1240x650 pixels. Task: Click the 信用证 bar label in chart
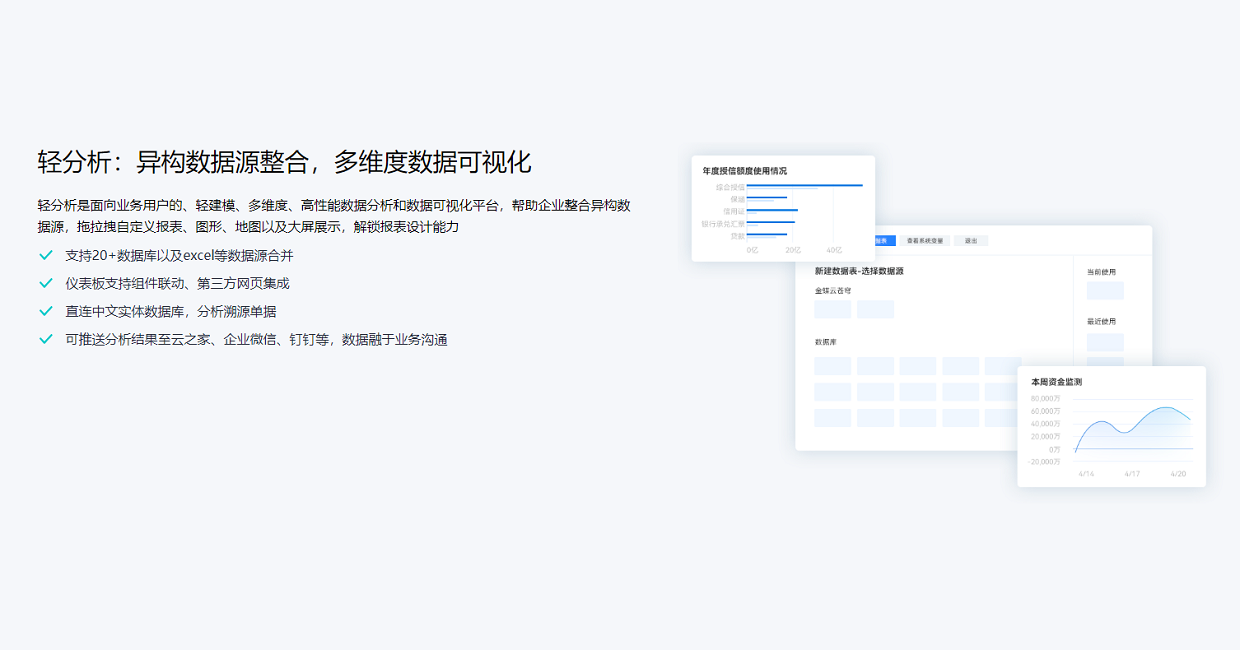point(734,211)
